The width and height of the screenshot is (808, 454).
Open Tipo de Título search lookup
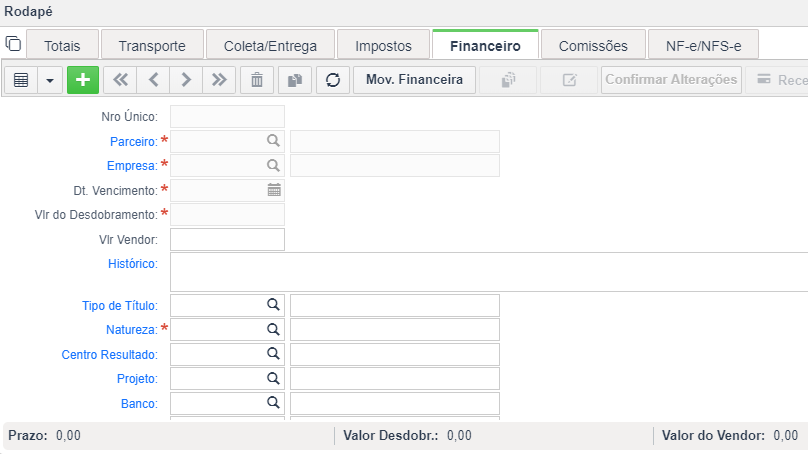273,305
